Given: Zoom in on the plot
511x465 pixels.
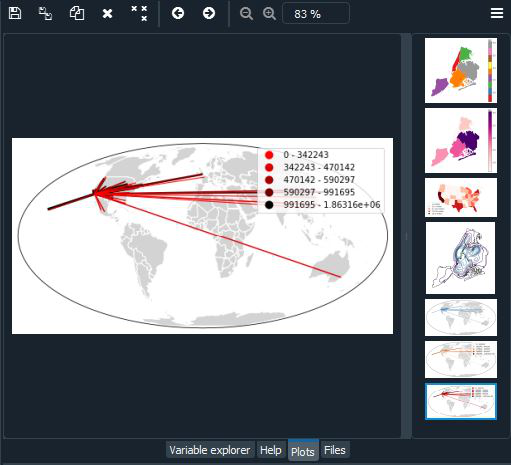Looking at the screenshot, I should tap(269, 14).
